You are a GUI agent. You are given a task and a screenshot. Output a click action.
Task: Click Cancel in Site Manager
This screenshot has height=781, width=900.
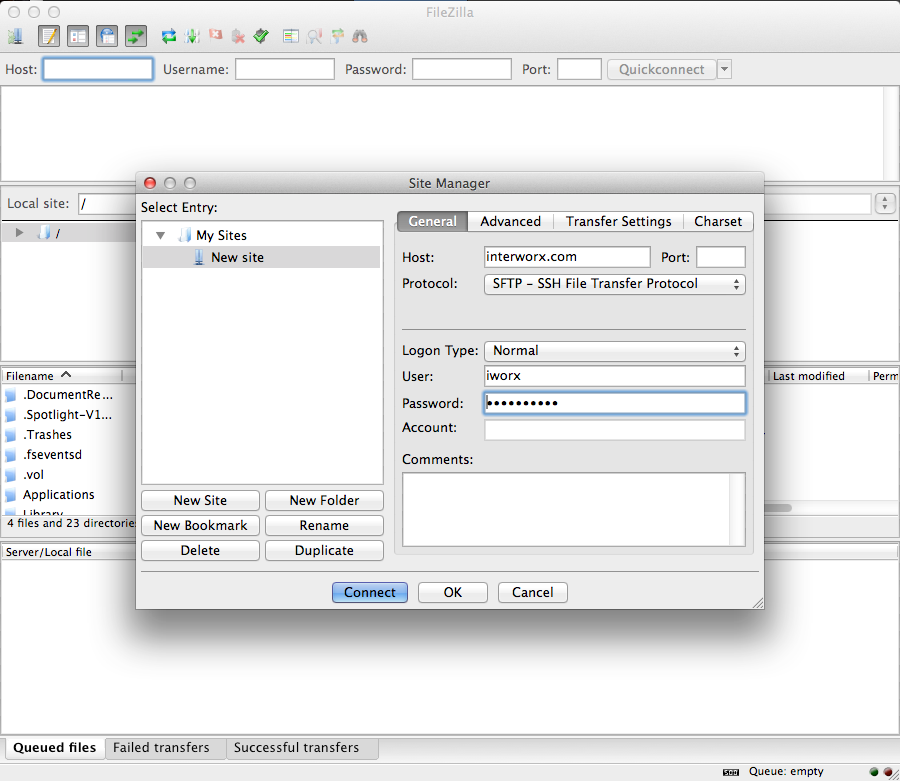[x=533, y=592]
